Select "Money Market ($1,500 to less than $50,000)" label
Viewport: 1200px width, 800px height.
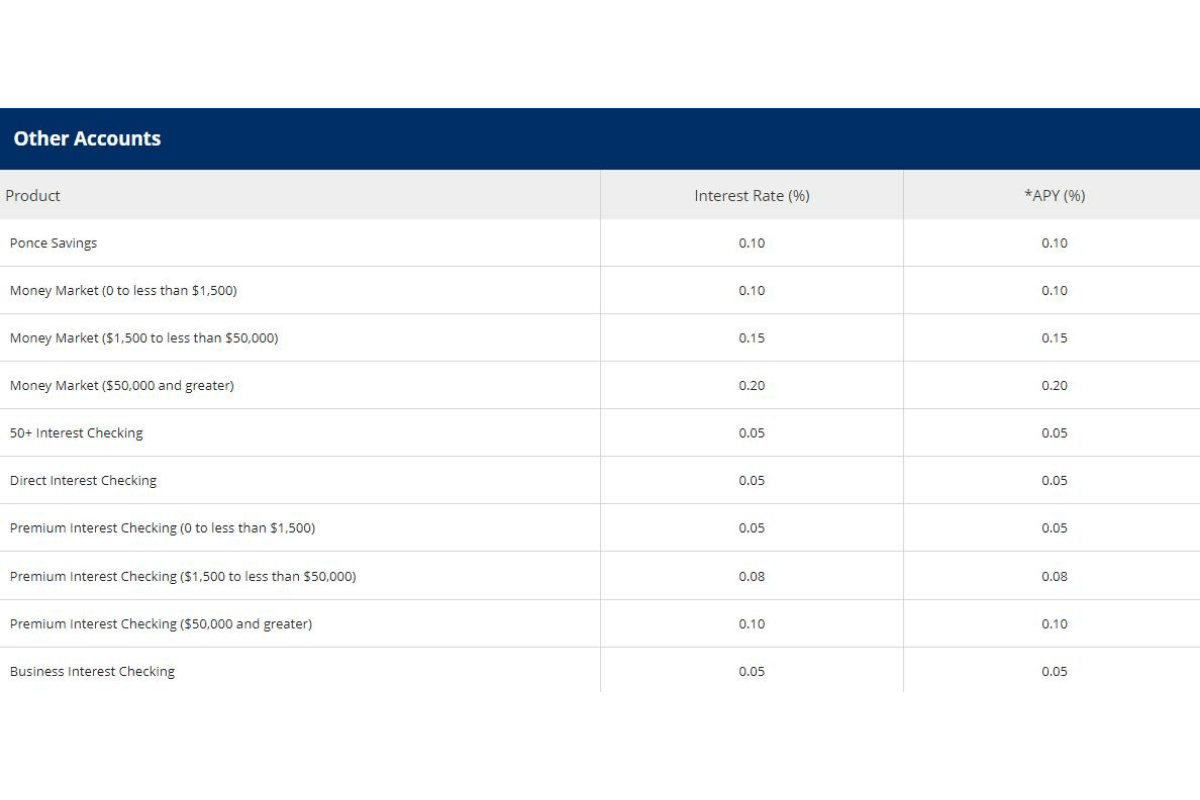(x=144, y=338)
